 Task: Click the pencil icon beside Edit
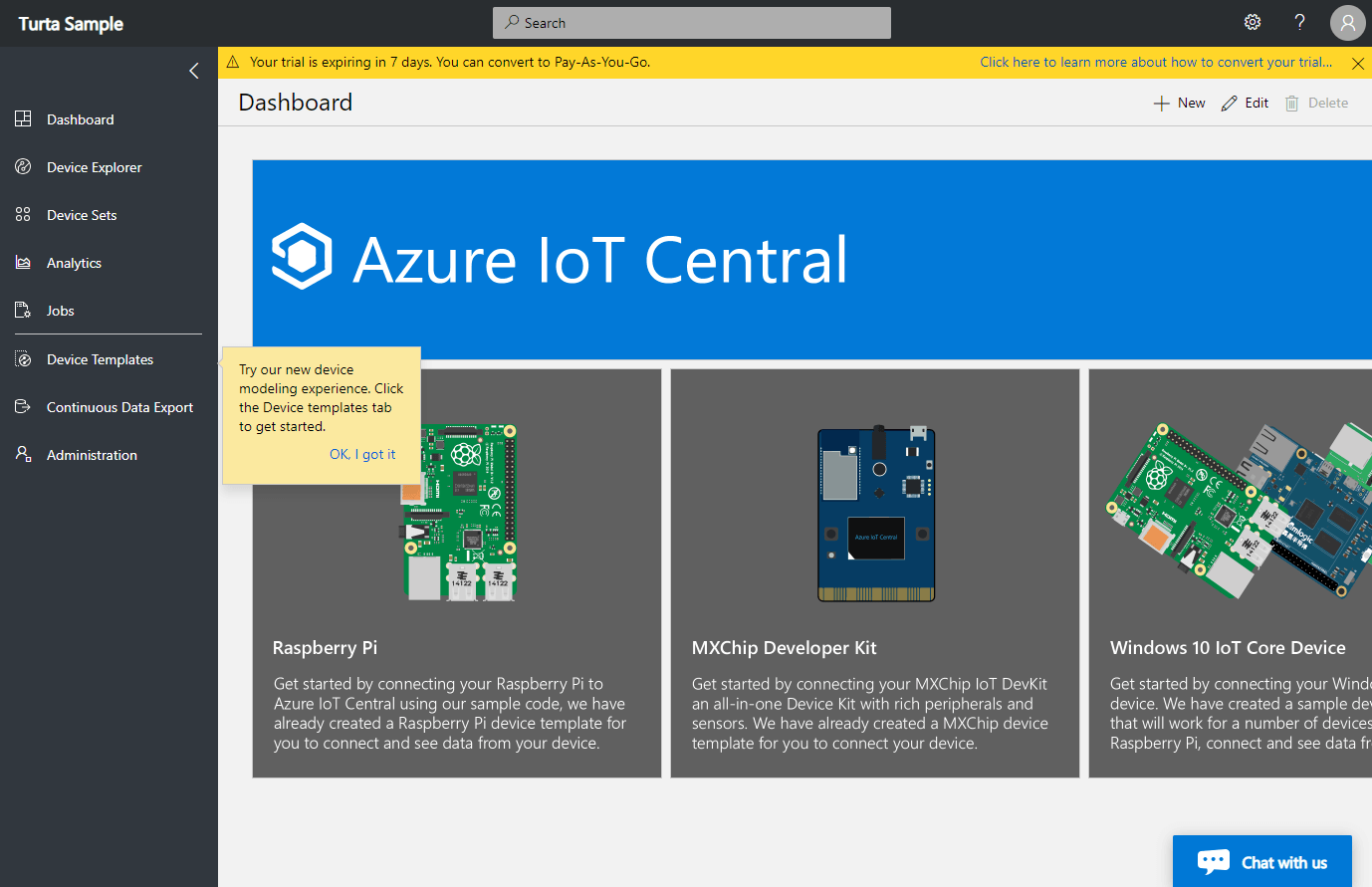[1230, 104]
